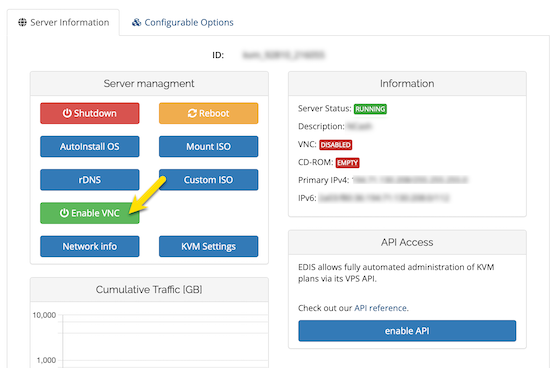Open AutoInstall OS

pyautogui.click(x=90, y=146)
